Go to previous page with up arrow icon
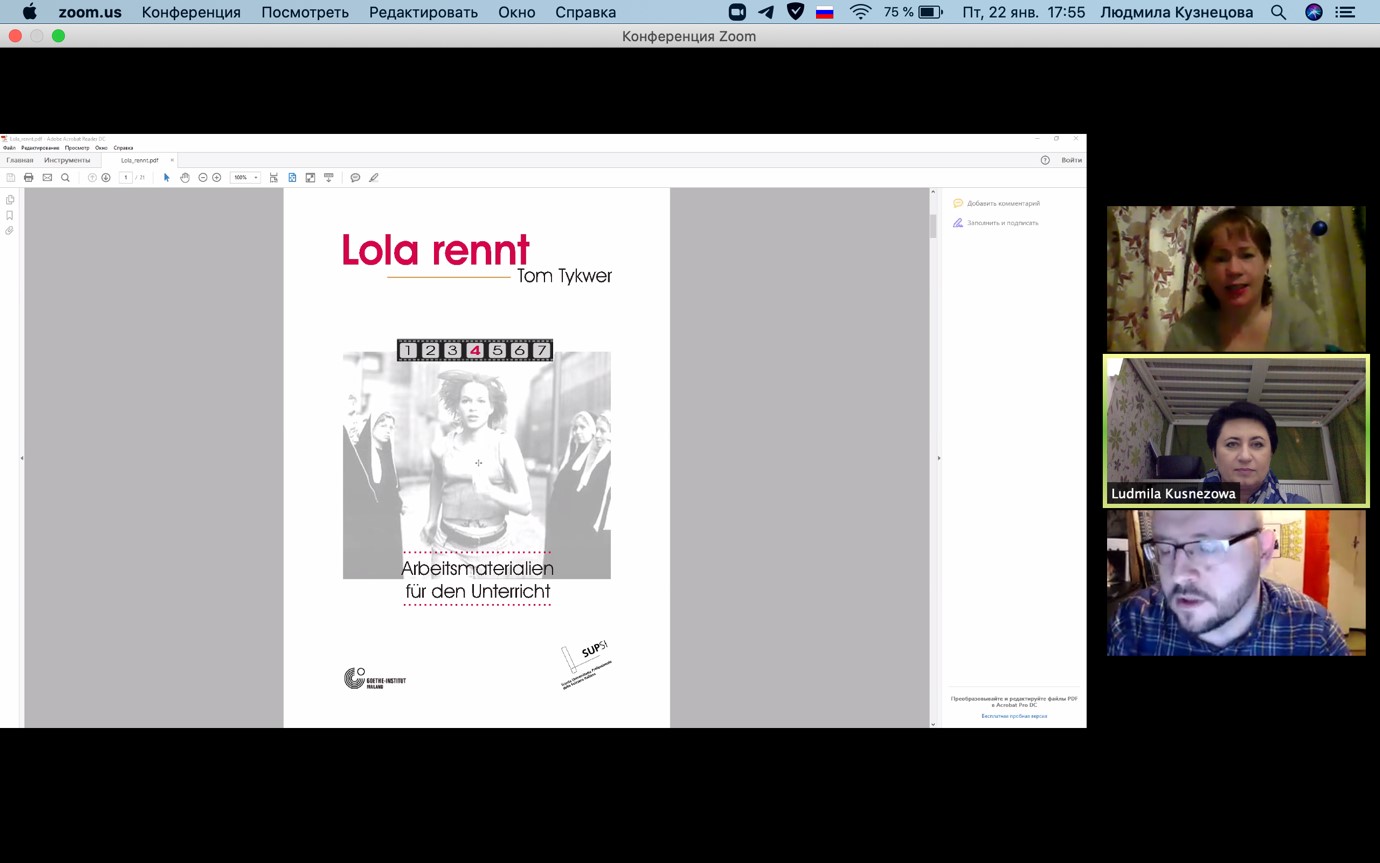The height and width of the screenshot is (863, 1380). [x=92, y=177]
